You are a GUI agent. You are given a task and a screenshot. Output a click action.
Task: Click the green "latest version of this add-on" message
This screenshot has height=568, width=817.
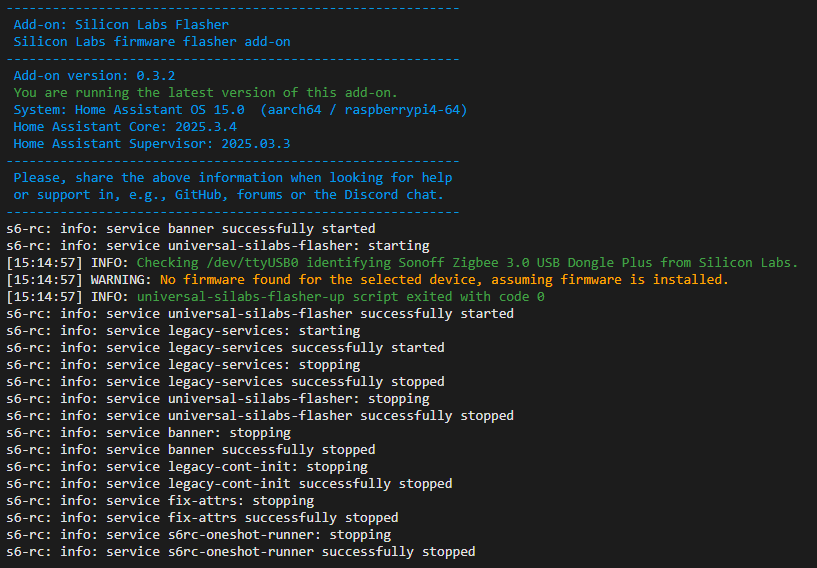click(205, 93)
